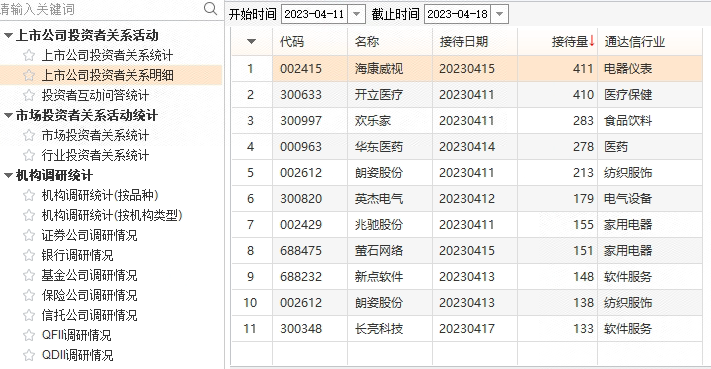Sort by the 代码 column header
711x369 pixels.
(x=310, y=42)
